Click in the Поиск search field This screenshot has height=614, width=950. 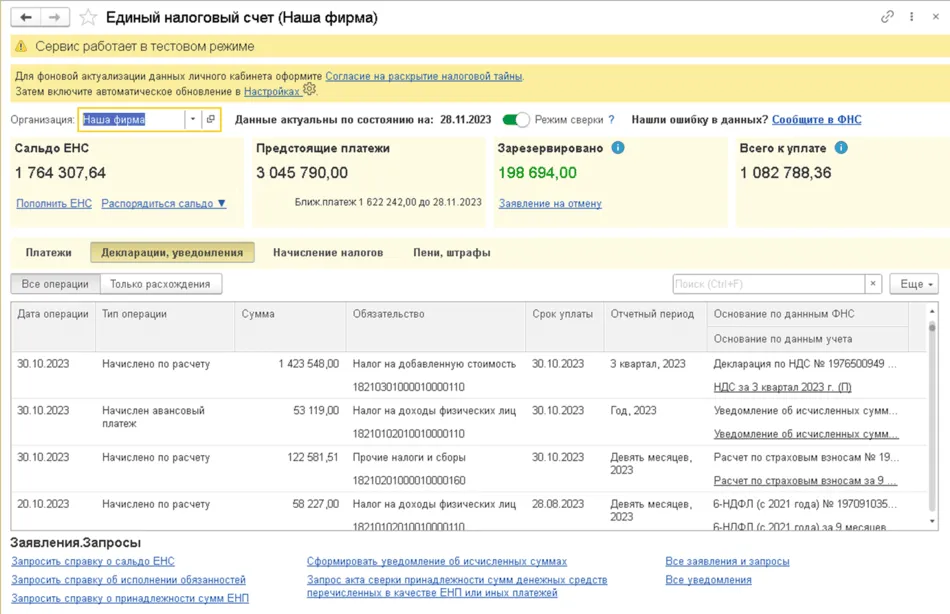click(x=768, y=284)
